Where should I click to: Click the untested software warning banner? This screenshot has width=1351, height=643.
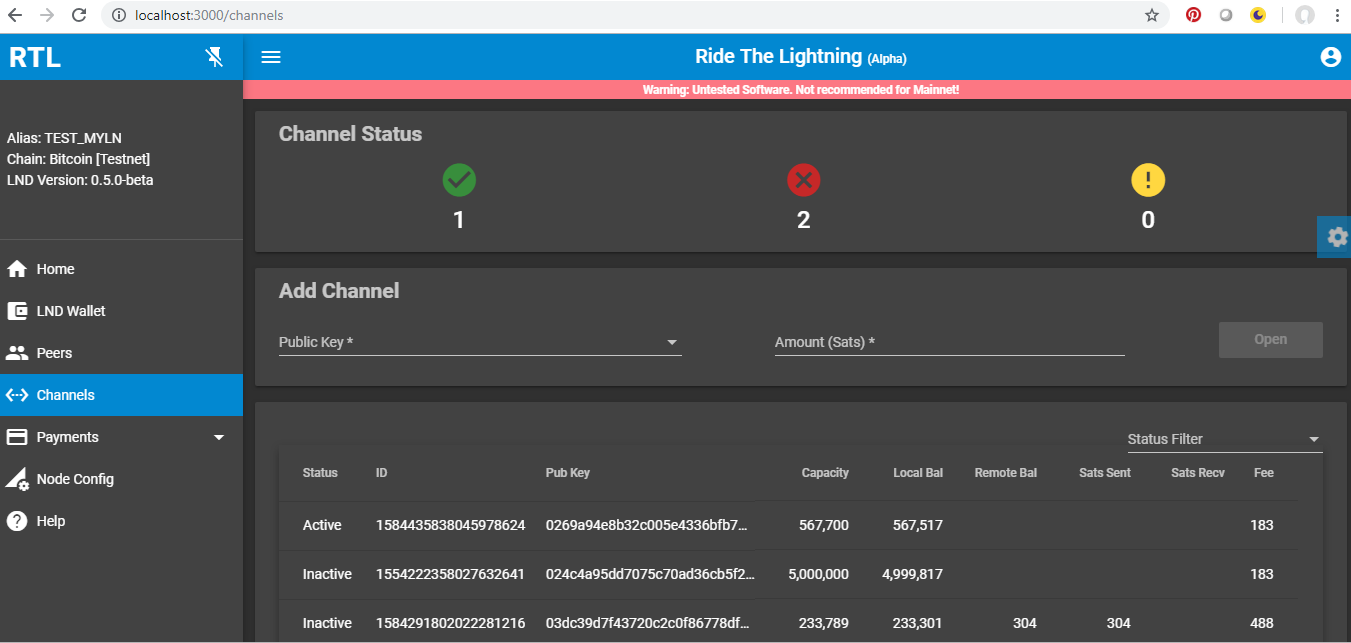(797, 89)
